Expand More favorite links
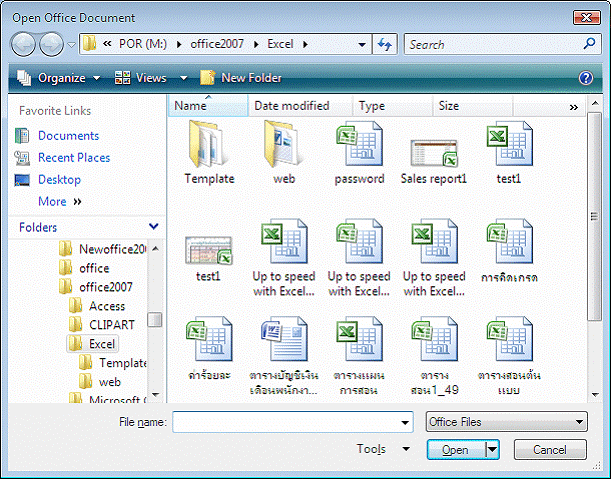 pyautogui.click(x=60, y=201)
